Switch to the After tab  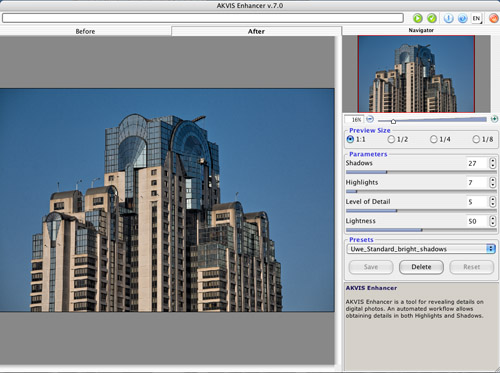pos(256,31)
